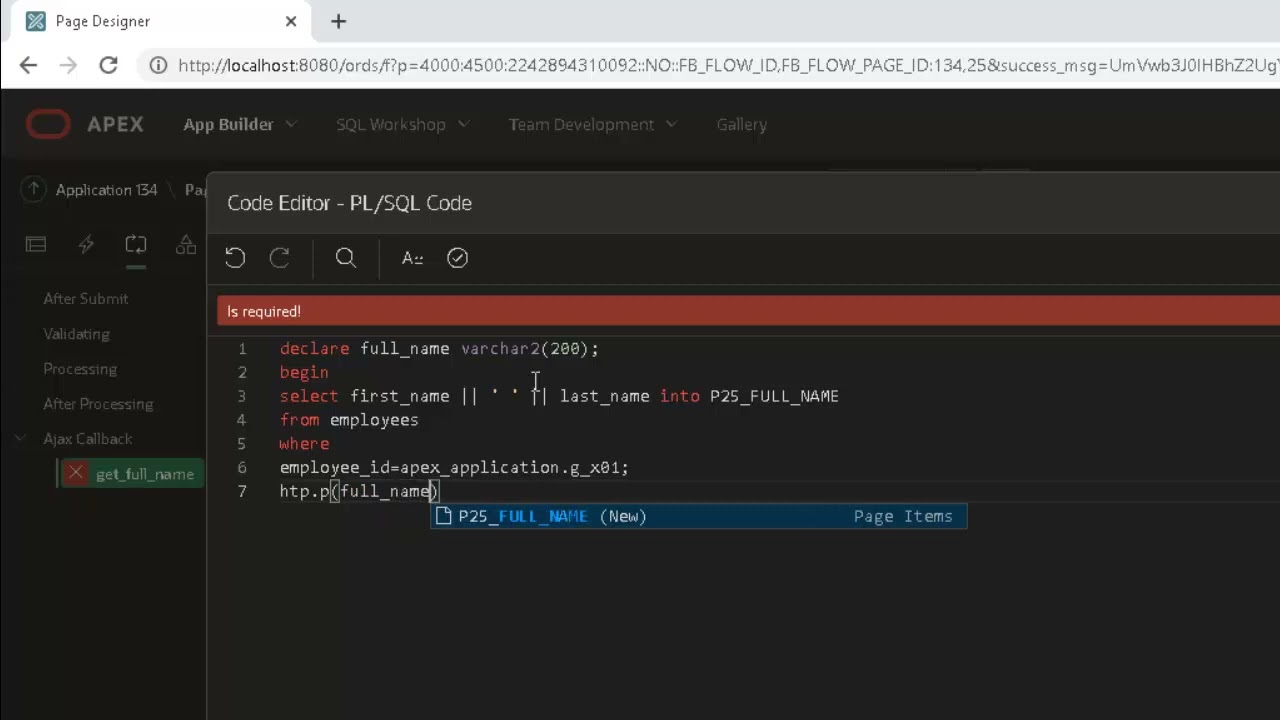Click the Redo icon in code editor

pyautogui.click(x=280, y=258)
